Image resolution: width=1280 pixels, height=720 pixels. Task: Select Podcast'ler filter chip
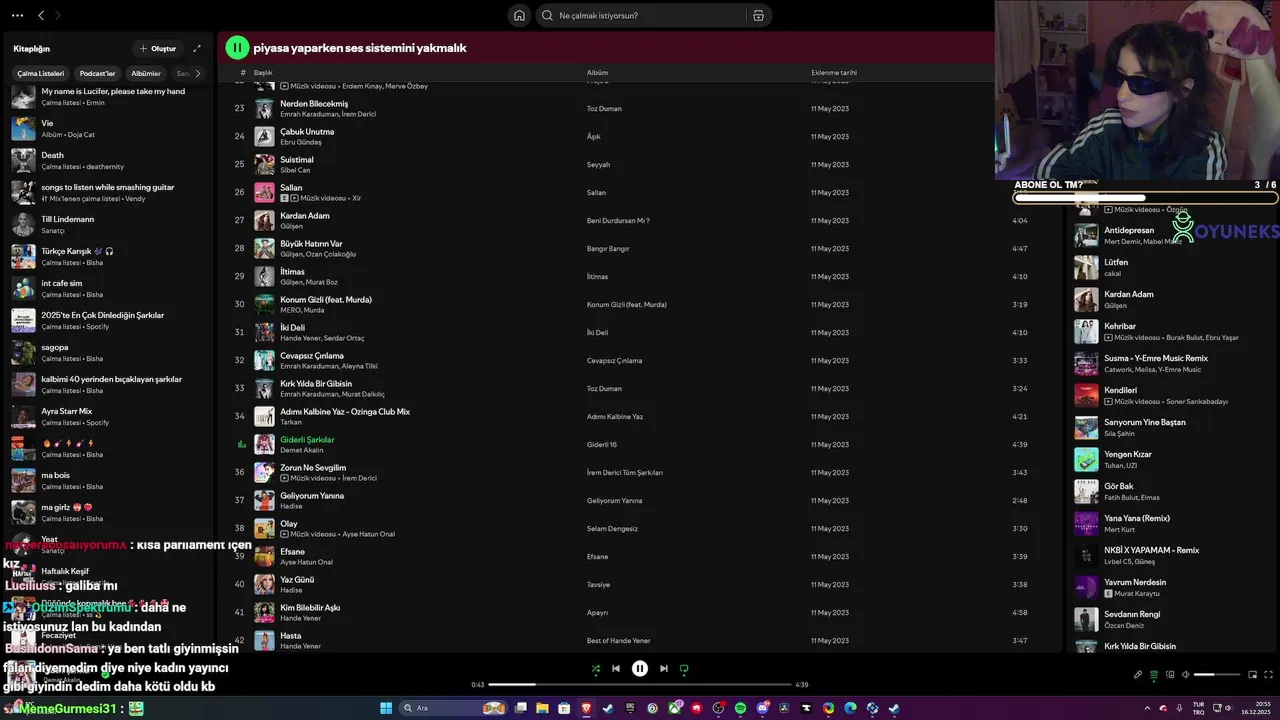pyautogui.click(x=97, y=73)
